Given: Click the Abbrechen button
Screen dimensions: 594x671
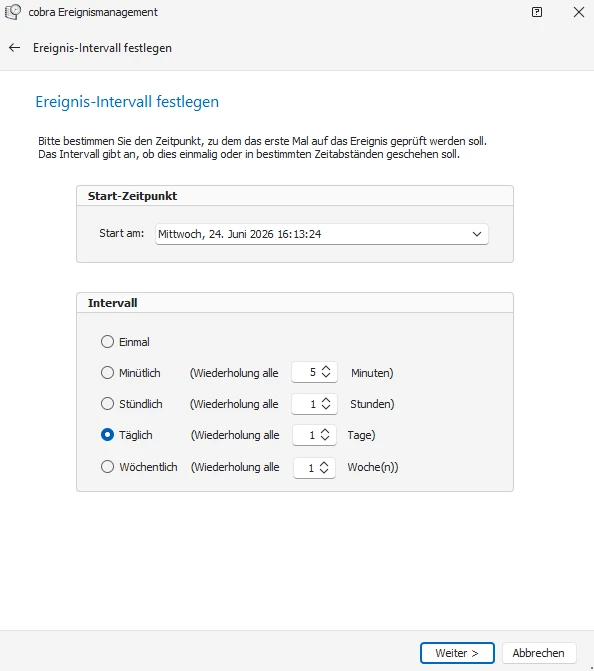Looking at the screenshot, I should click(x=539, y=653).
